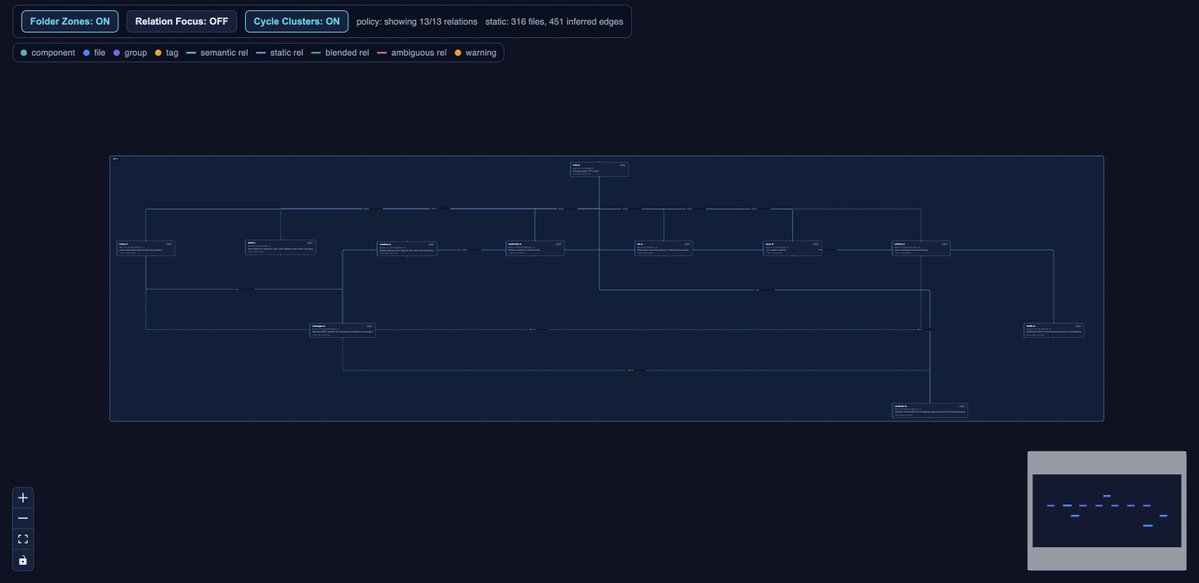The height and width of the screenshot is (583, 1199).
Task: Enable the Relation Focus toggle
Action: click(x=181, y=21)
